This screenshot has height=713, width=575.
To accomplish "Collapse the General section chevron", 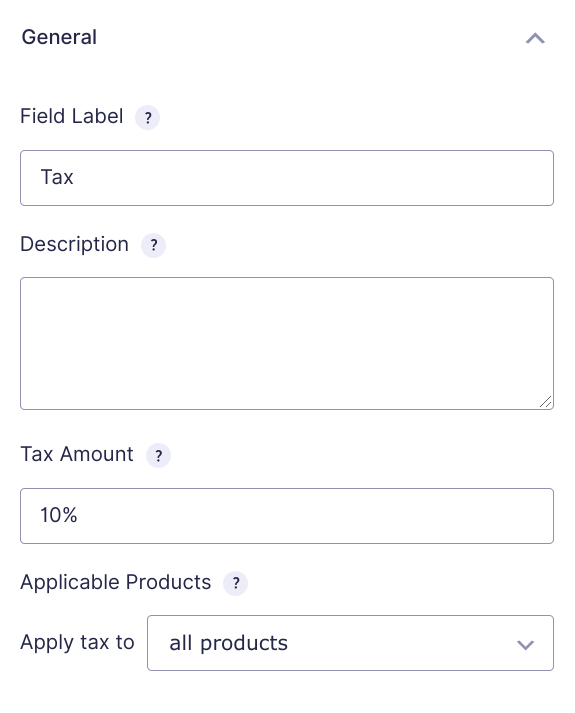I will tap(535, 38).
